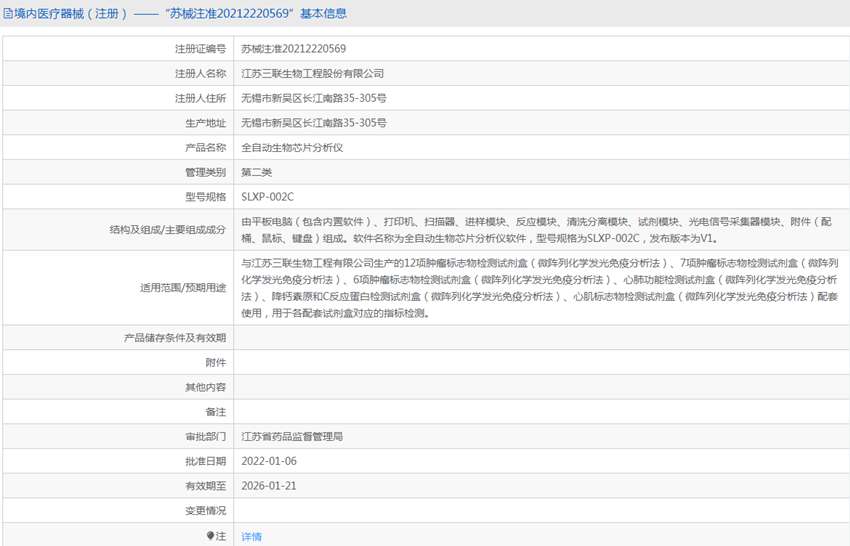Click the 产品名称 label
This screenshot has width=850, height=546.
click(x=205, y=147)
